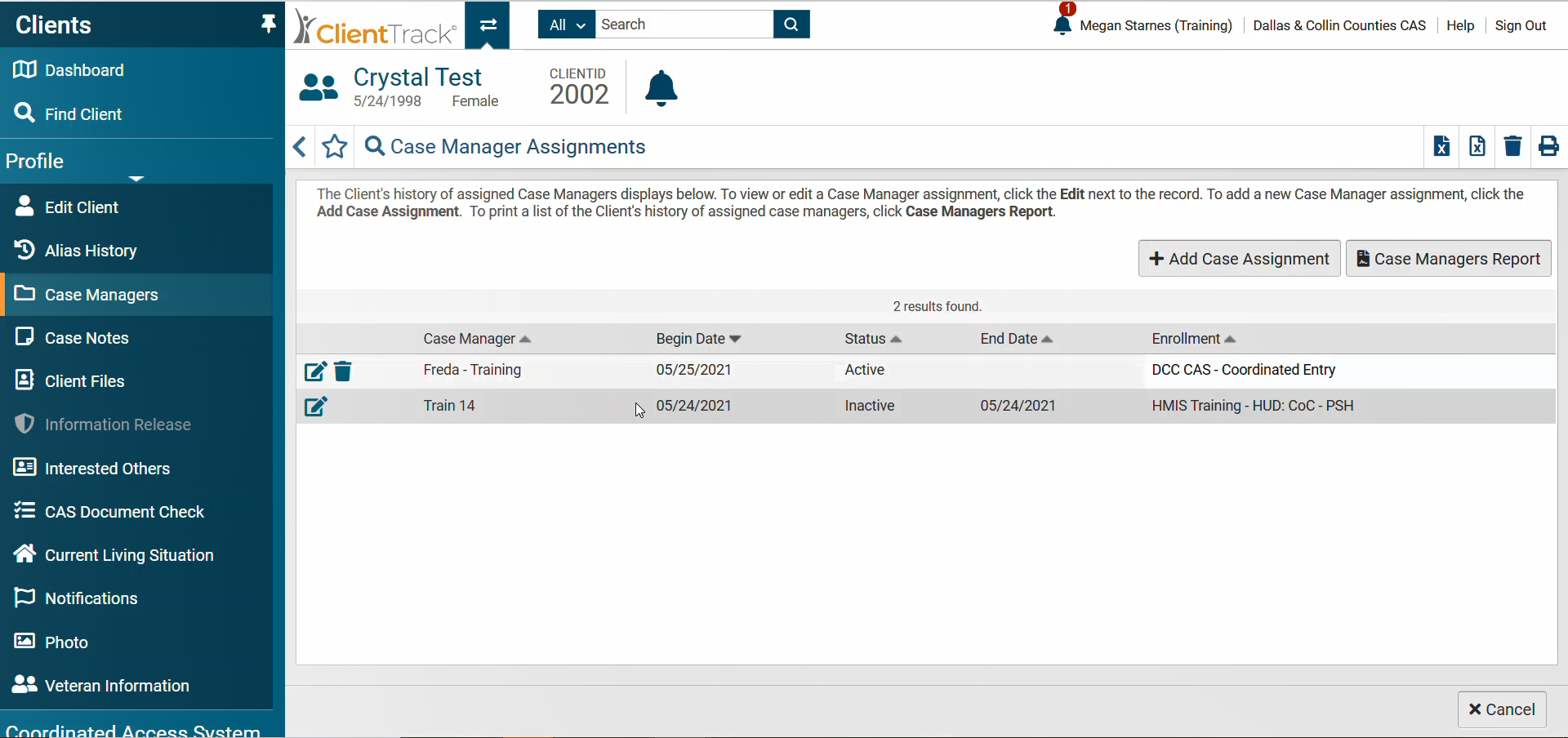Click the Find Client magnifier icon
This screenshot has width=1568, height=738.
tap(24, 113)
